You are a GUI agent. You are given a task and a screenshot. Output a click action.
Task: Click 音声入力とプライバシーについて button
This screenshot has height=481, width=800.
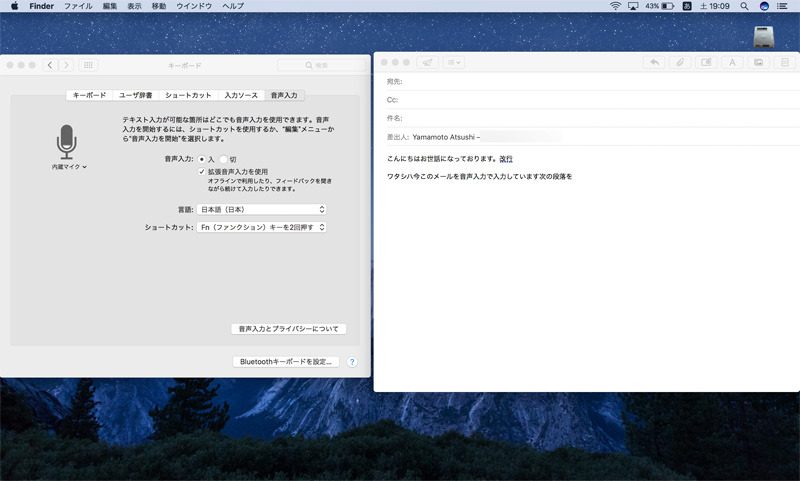coord(288,328)
